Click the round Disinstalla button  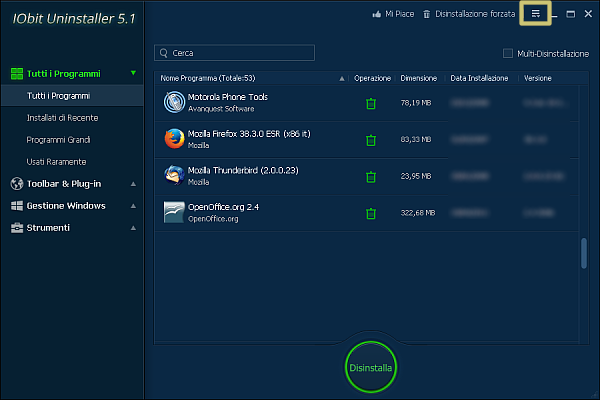pyautogui.click(x=370, y=367)
